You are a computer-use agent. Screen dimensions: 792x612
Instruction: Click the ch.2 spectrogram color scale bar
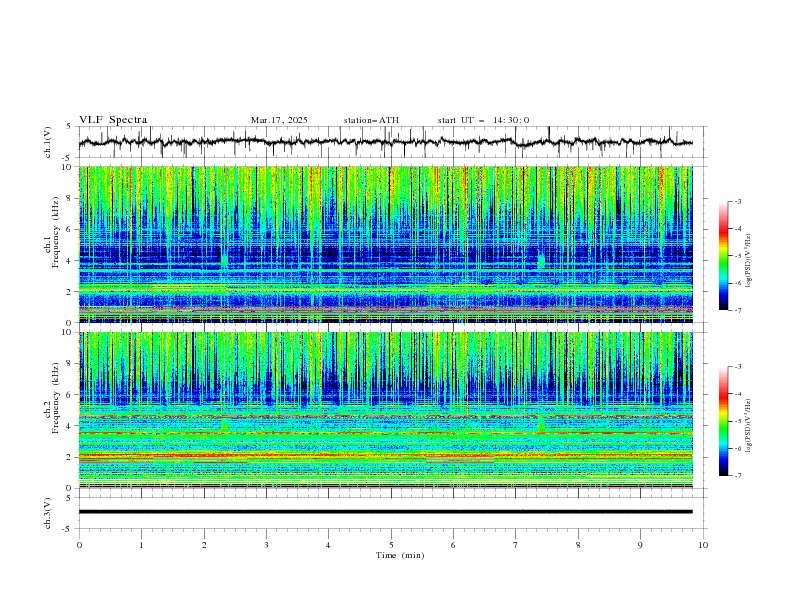723,421
